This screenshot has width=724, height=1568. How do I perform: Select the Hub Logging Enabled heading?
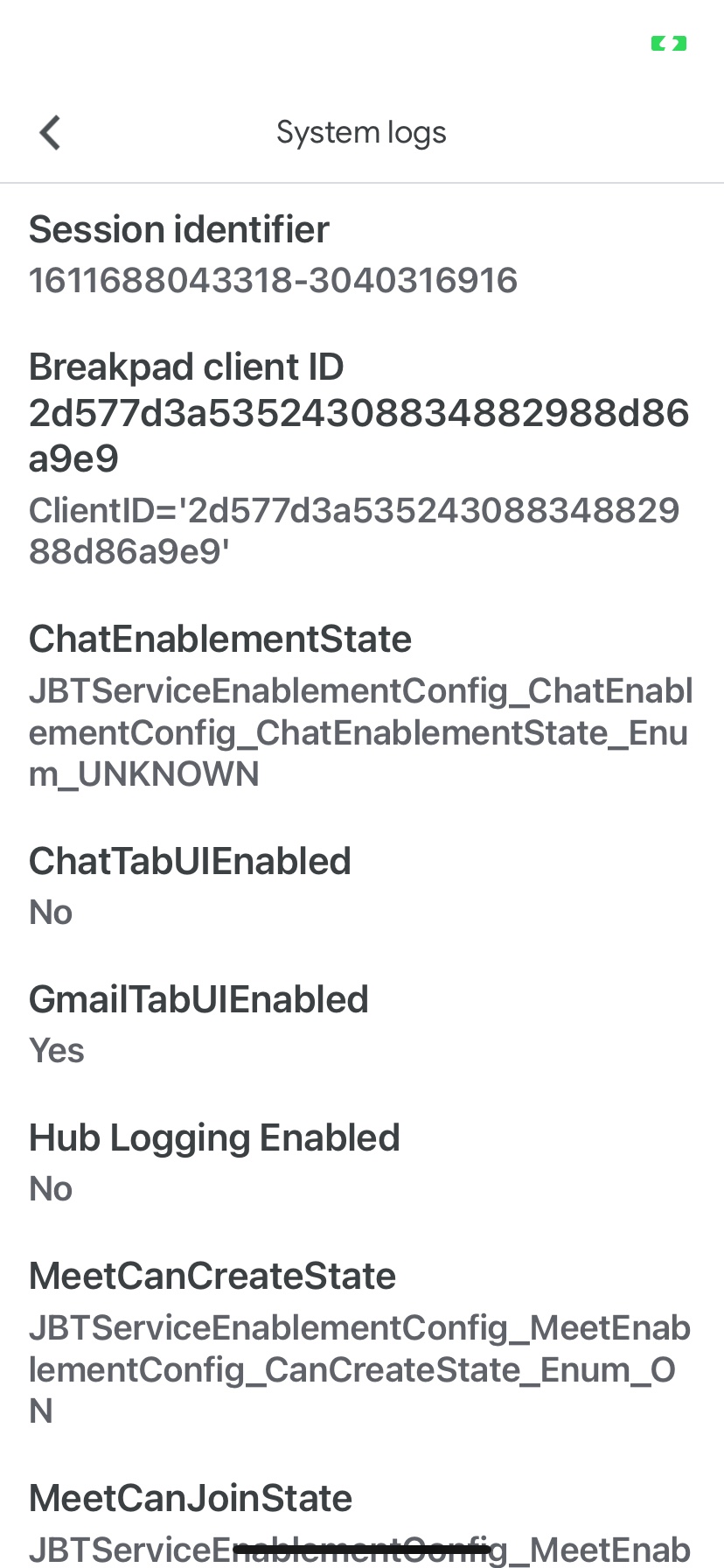tap(214, 1137)
